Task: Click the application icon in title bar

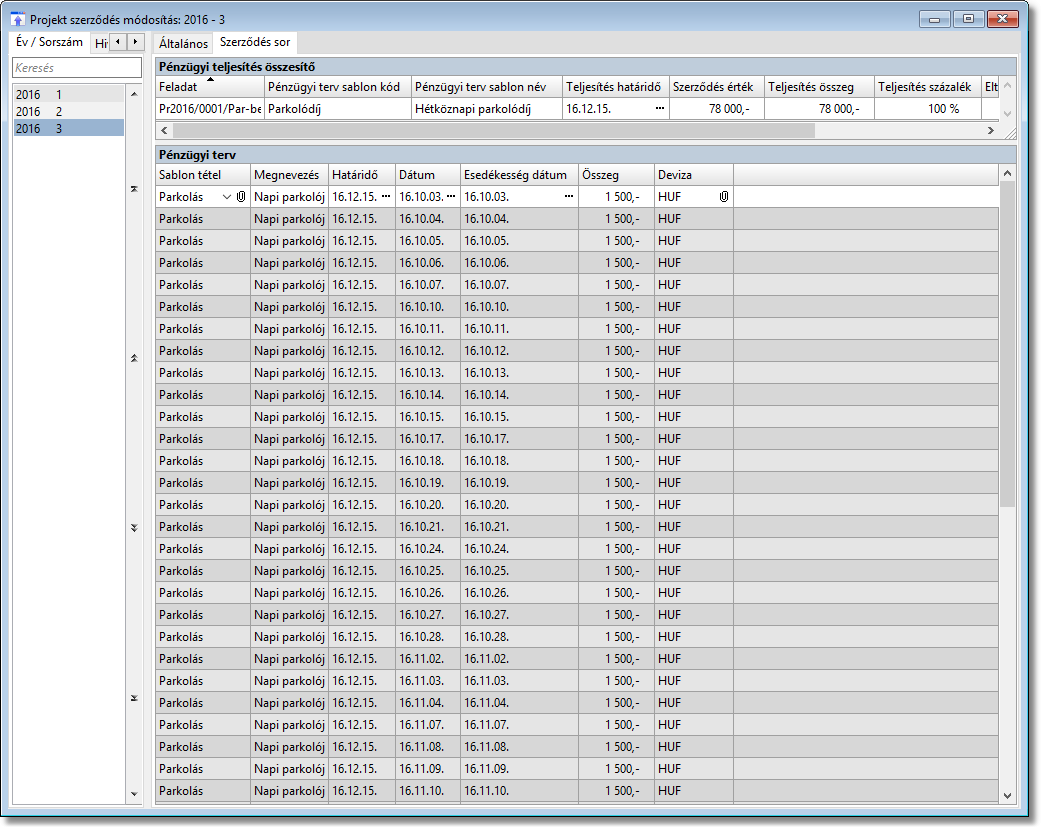Action: (18, 19)
